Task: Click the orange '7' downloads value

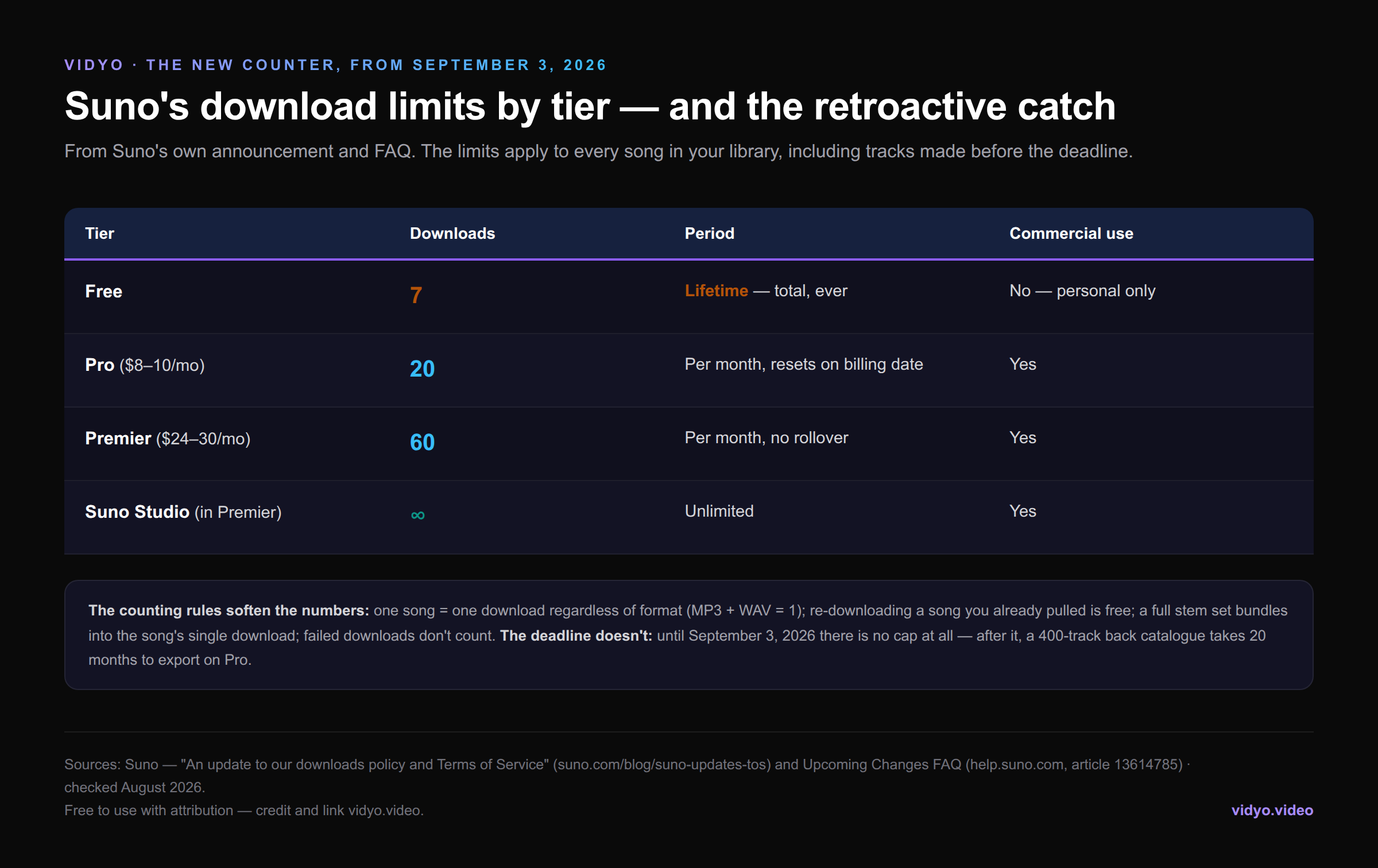Action: (x=416, y=295)
